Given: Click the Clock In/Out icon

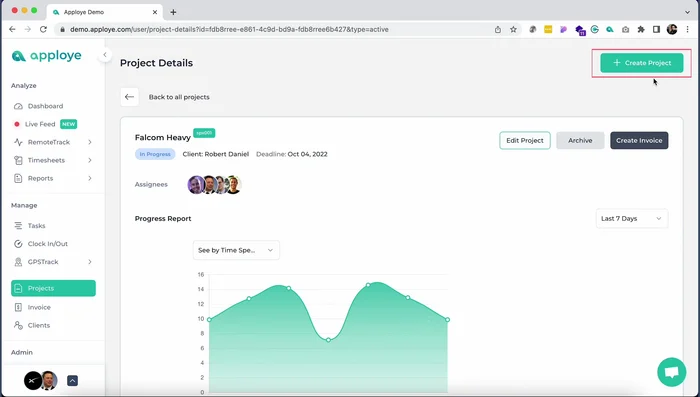Looking at the screenshot, I should pyautogui.click(x=18, y=244).
